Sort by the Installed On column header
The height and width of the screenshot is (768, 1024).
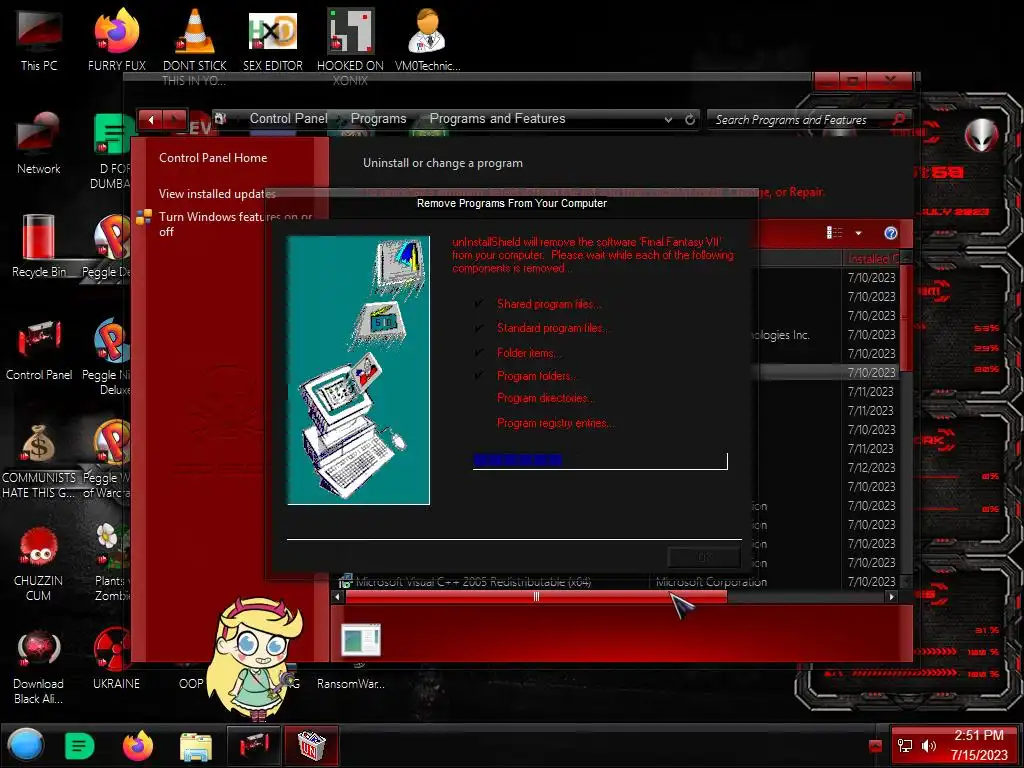pyautogui.click(x=872, y=259)
